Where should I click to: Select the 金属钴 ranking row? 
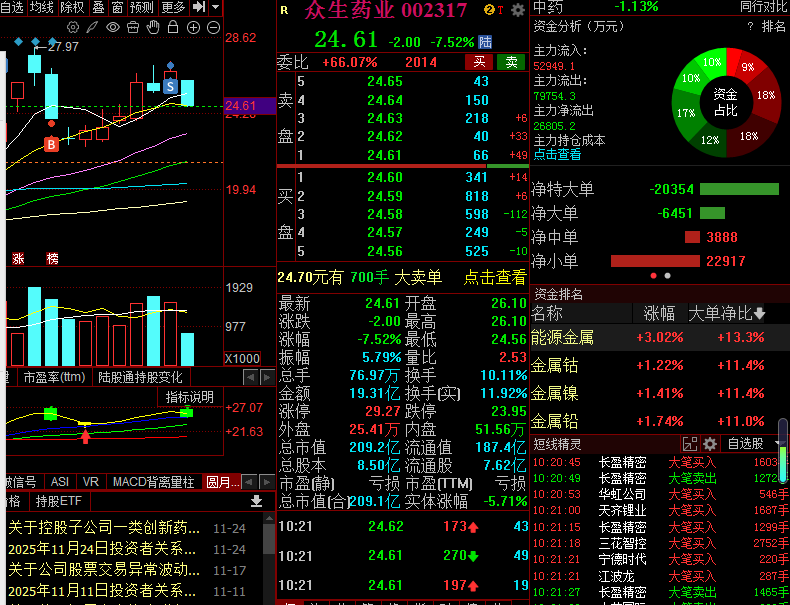(660, 365)
